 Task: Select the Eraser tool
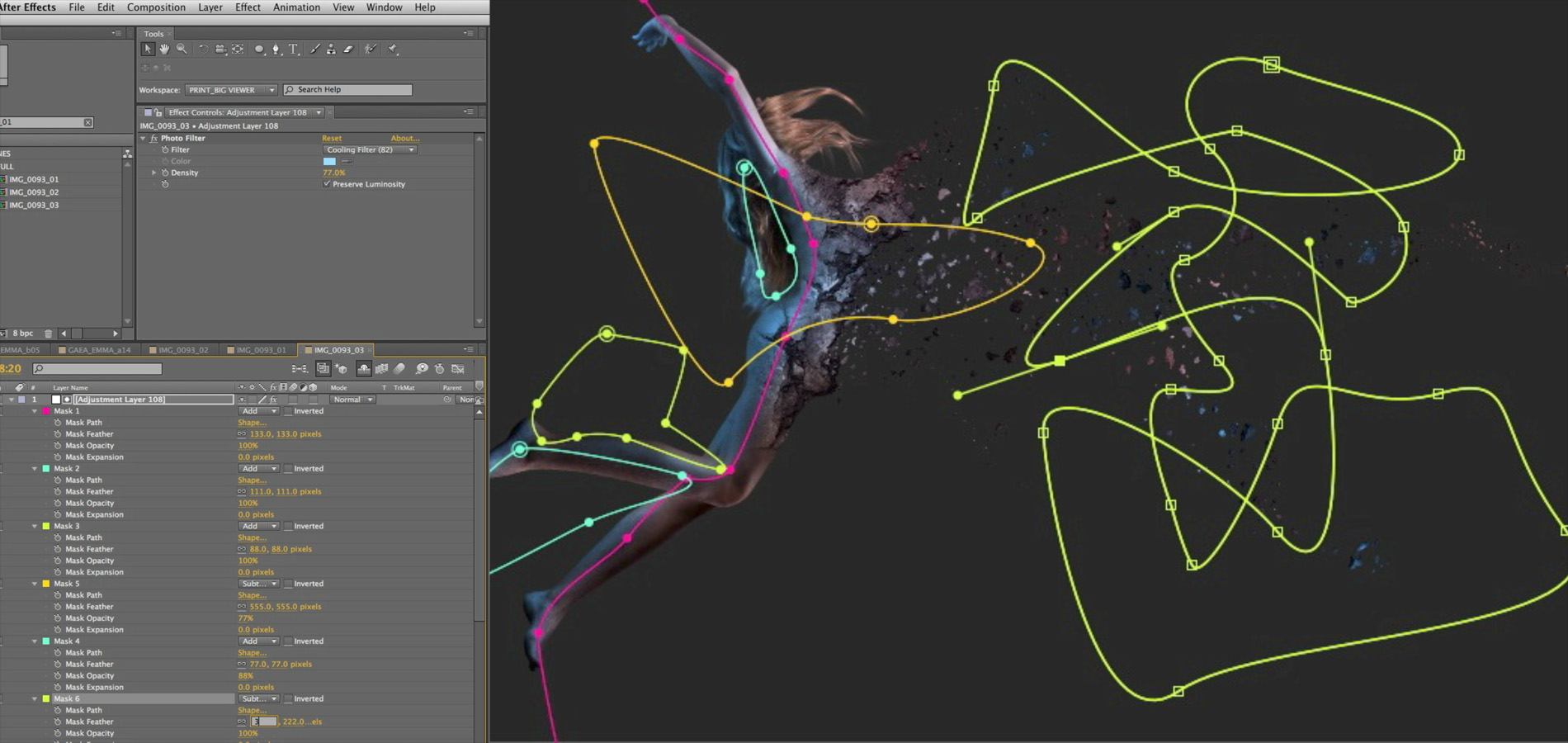(x=348, y=49)
